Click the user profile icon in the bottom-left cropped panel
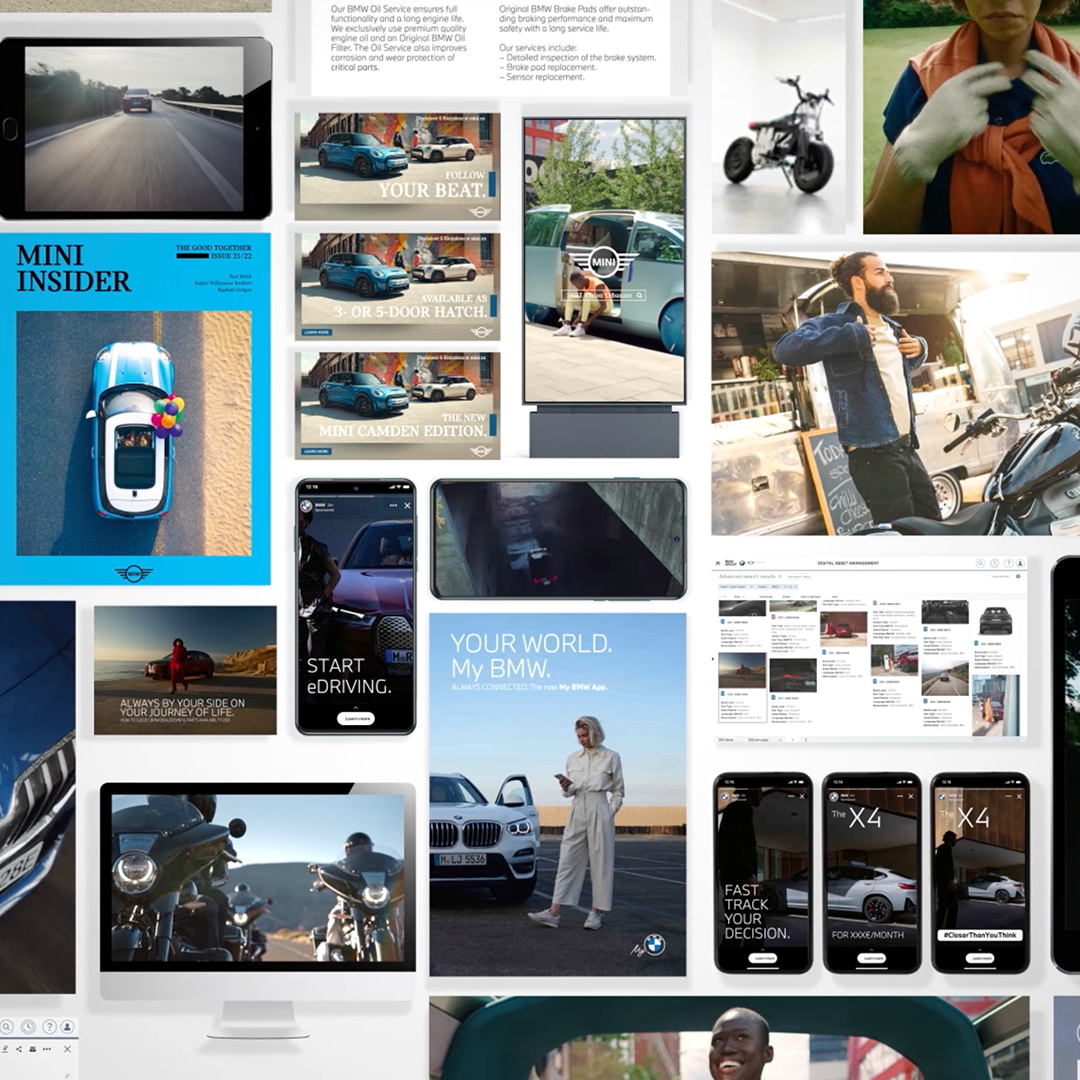Viewport: 1080px width, 1080px height. coord(67,1026)
